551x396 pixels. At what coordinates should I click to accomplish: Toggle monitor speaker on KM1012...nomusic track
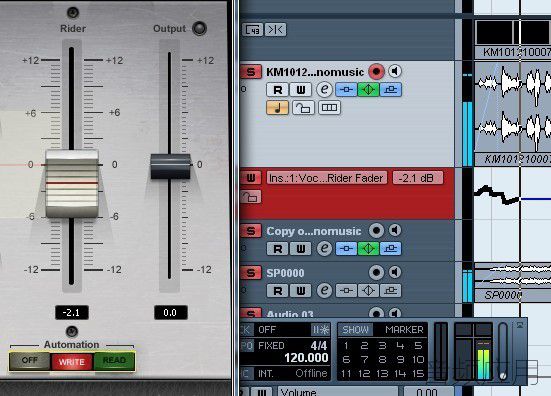tap(395, 71)
